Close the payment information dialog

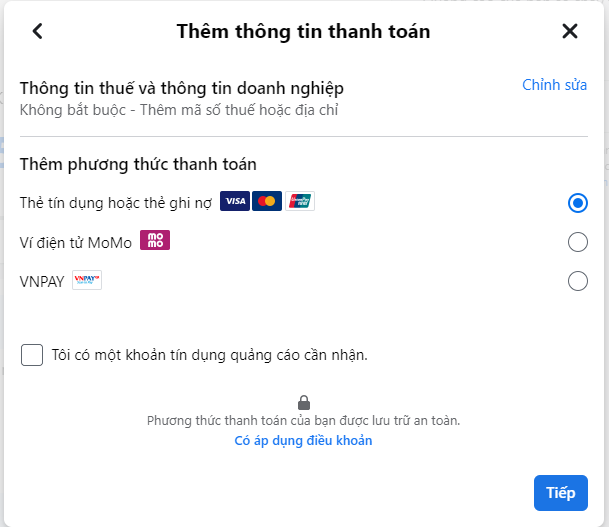570,31
